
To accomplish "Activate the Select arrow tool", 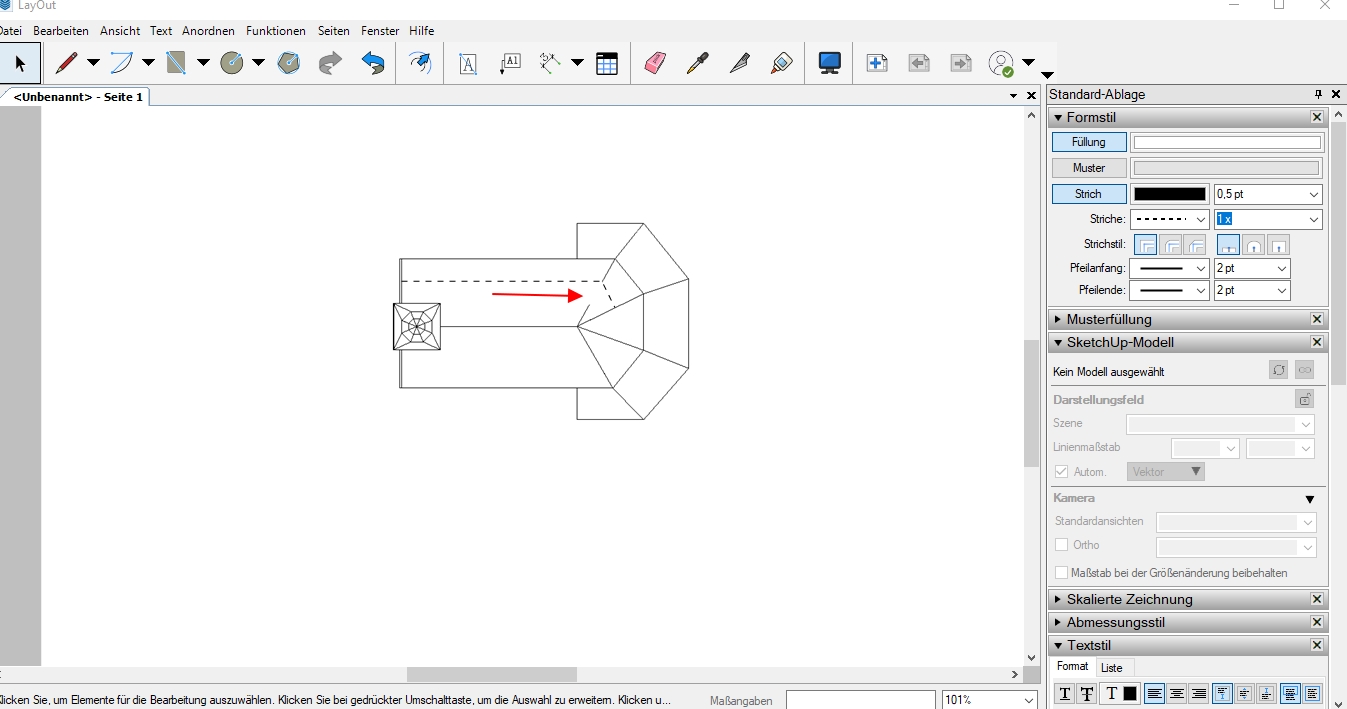I will (x=20, y=64).
